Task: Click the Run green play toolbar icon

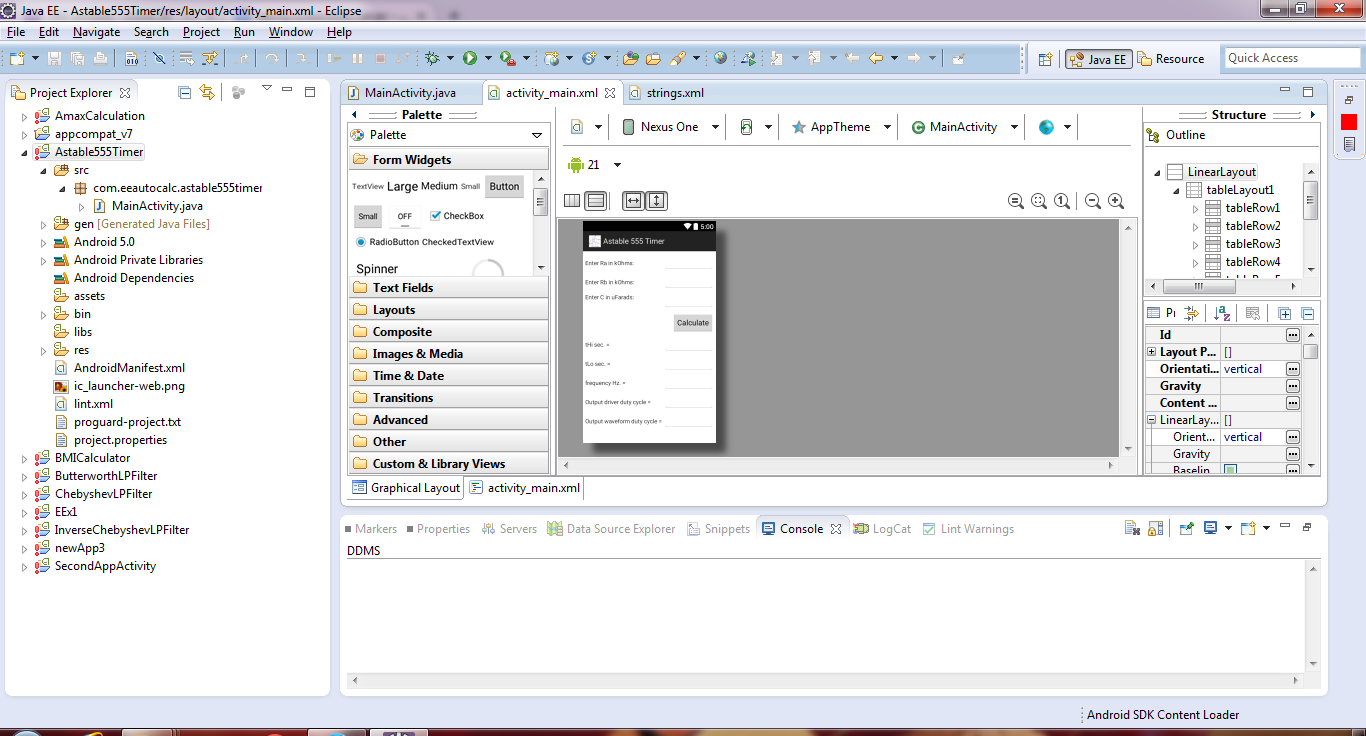Action: click(x=470, y=58)
